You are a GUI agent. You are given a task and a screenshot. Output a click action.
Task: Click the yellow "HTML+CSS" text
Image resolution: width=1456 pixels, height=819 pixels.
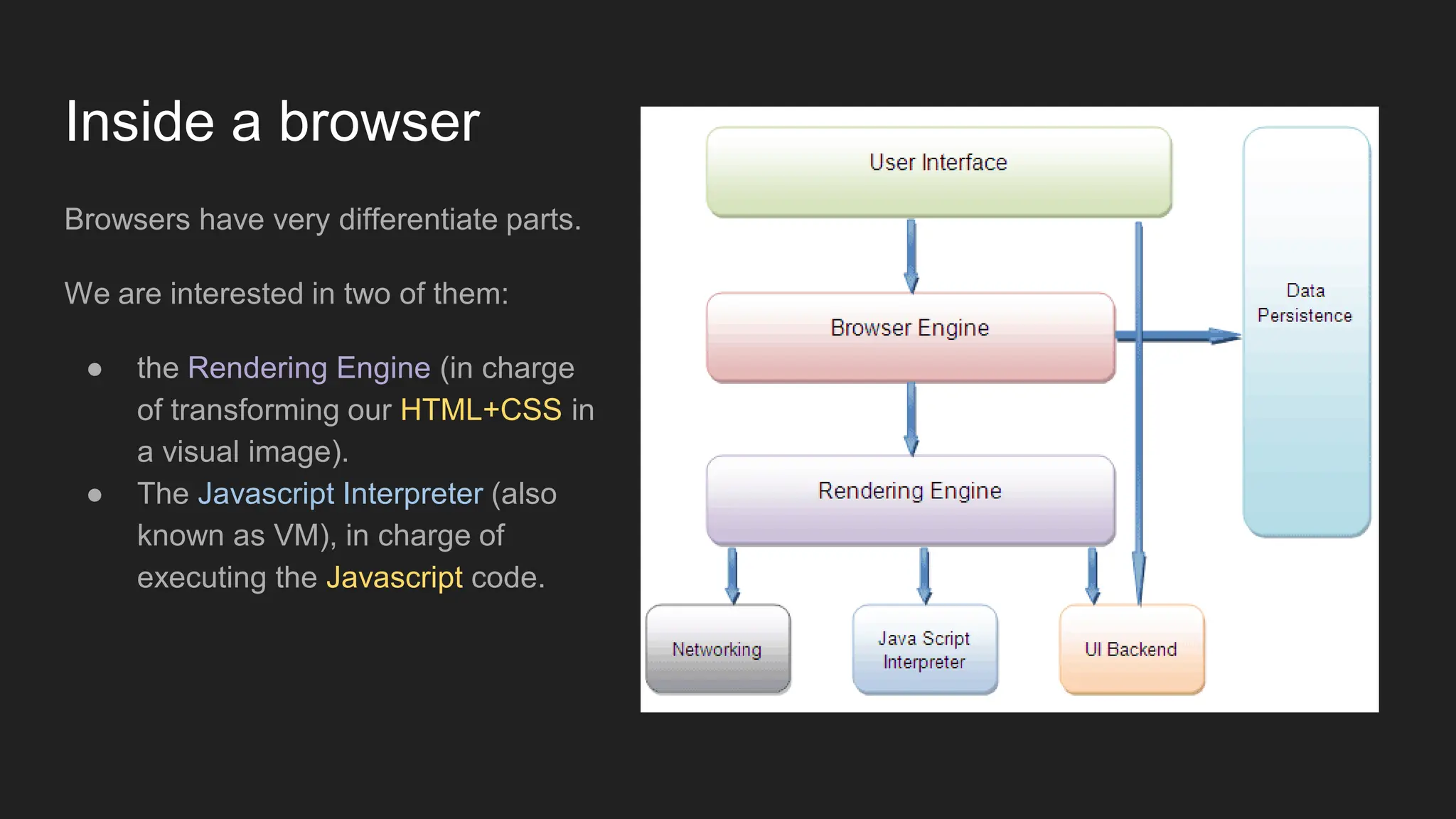[481, 409]
